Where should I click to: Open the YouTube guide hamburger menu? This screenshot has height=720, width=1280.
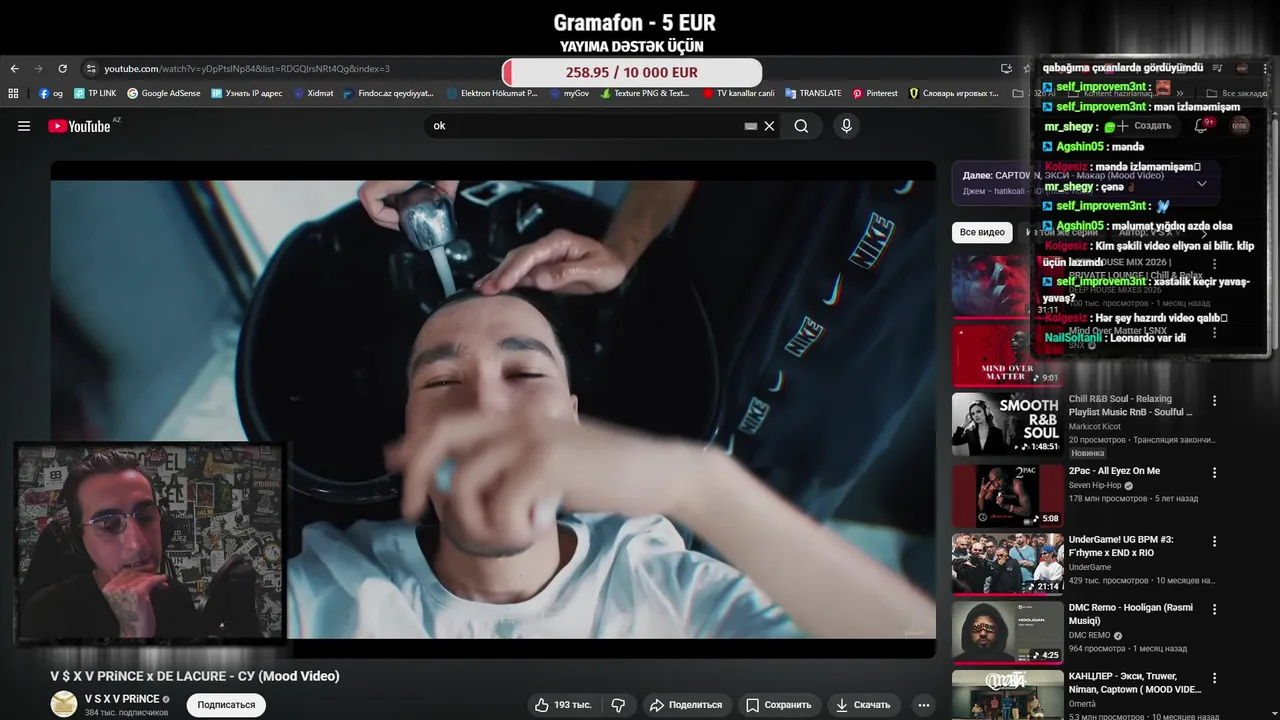pyautogui.click(x=24, y=126)
